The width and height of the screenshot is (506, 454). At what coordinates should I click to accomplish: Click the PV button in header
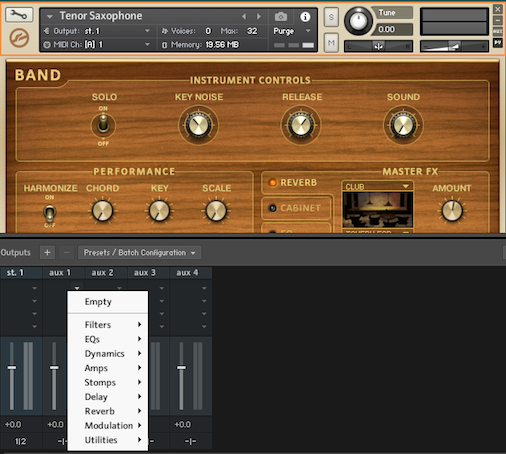(x=498, y=43)
